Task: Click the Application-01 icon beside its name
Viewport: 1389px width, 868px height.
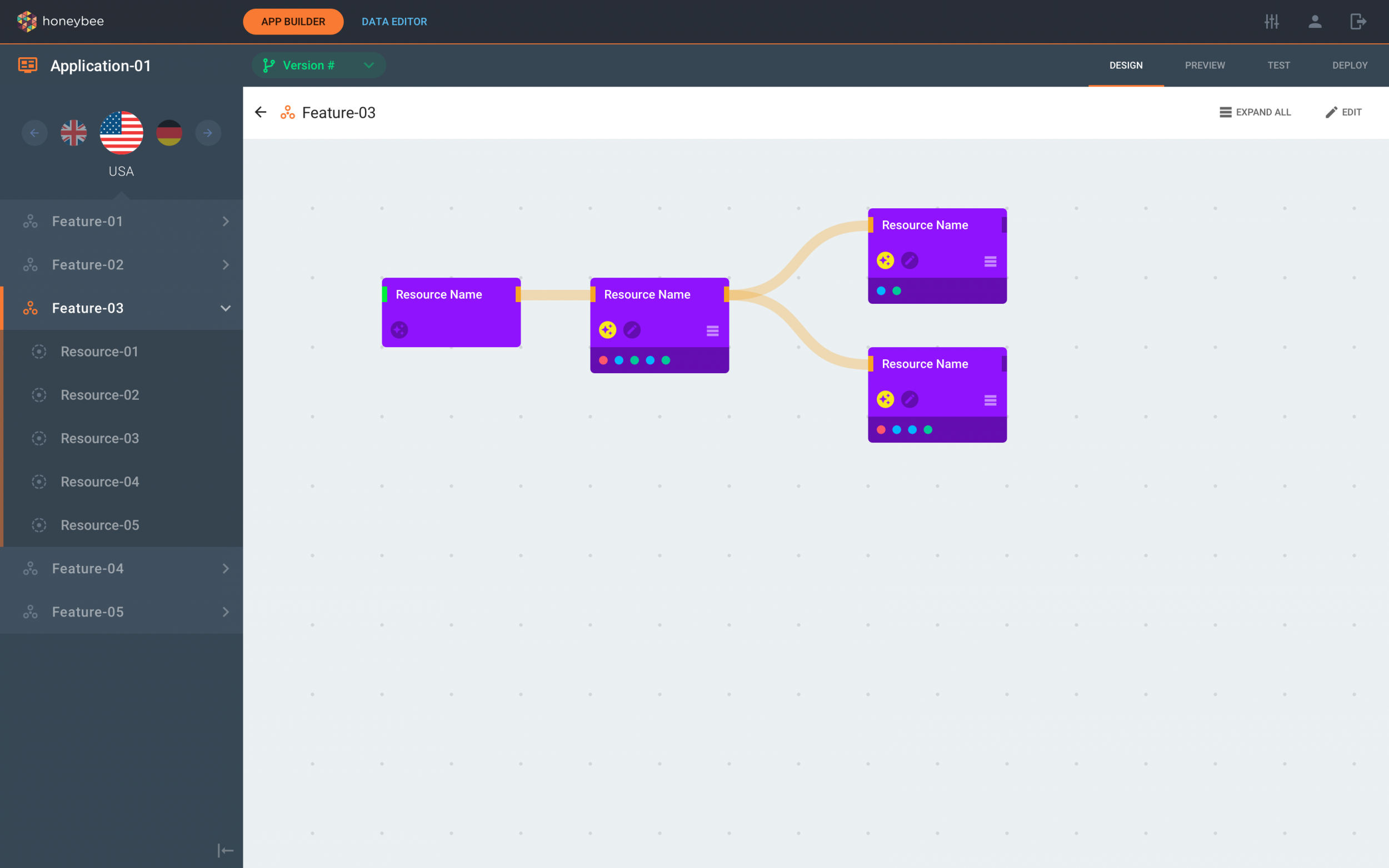Action: point(27,66)
